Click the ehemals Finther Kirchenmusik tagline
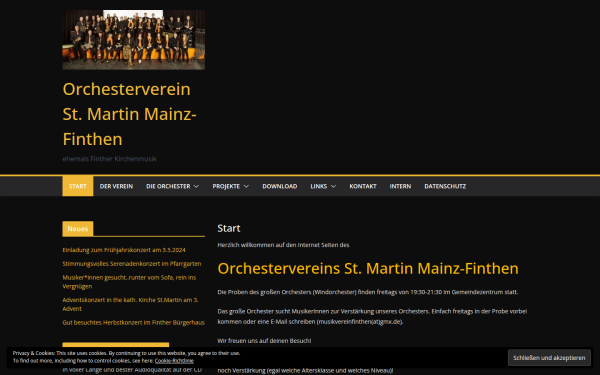Screen dimensions: 600x375 pyautogui.click(x=109, y=159)
